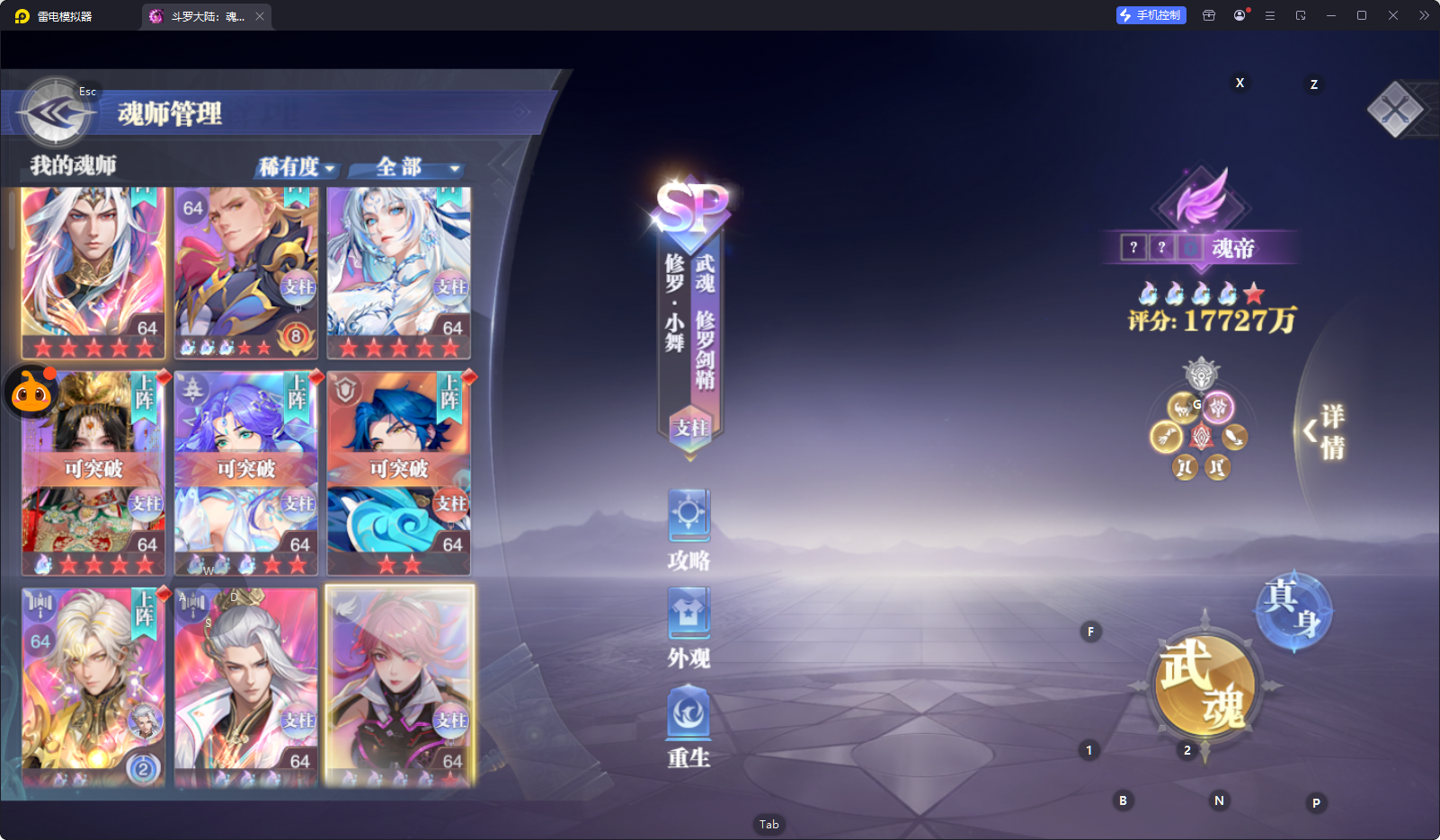Image resolution: width=1440 pixels, height=840 pixels.
Task: Open the 稀有度 sort dropdown
Action: point(297,167)
